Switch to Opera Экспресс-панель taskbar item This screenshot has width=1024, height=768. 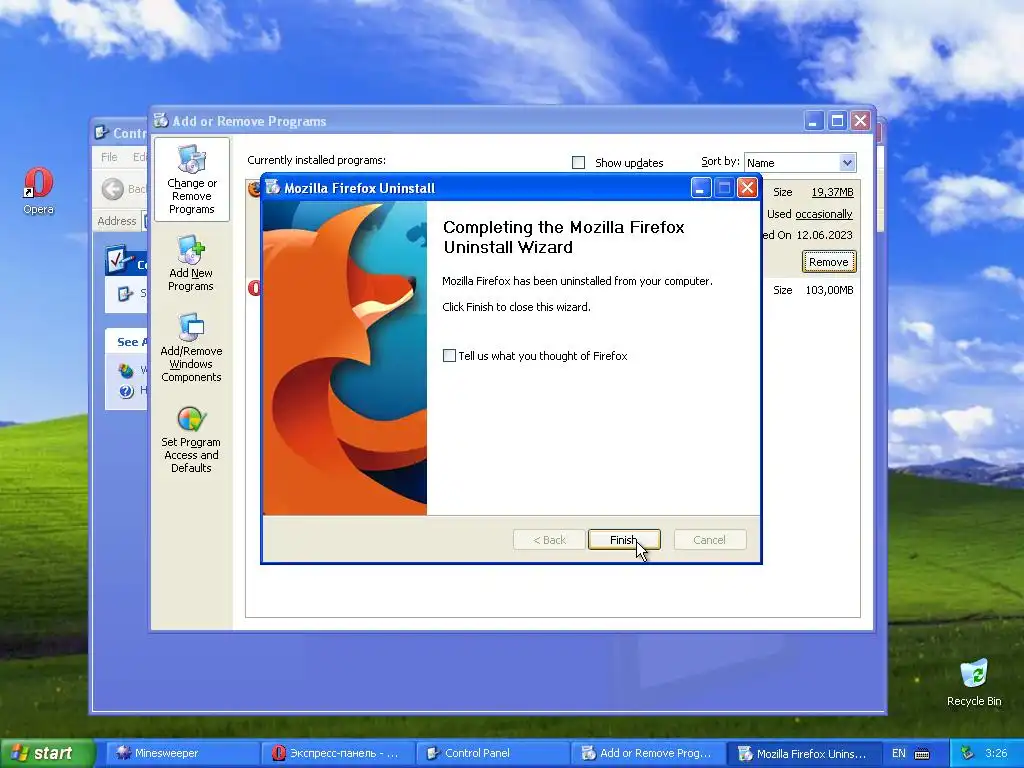[x=336, y=753]
